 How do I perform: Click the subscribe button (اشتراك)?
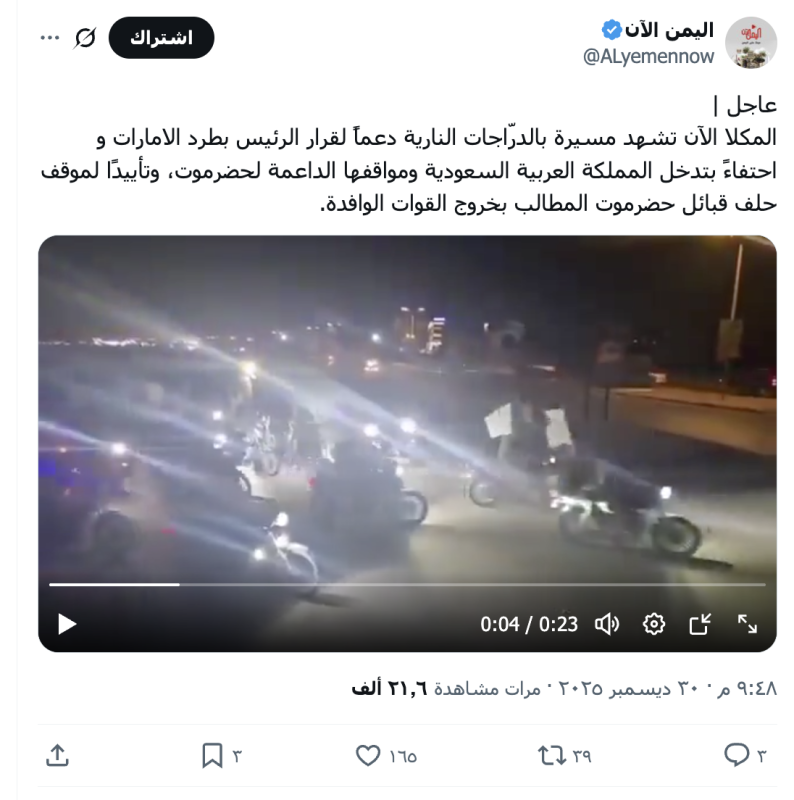click(x=161, y=38)
